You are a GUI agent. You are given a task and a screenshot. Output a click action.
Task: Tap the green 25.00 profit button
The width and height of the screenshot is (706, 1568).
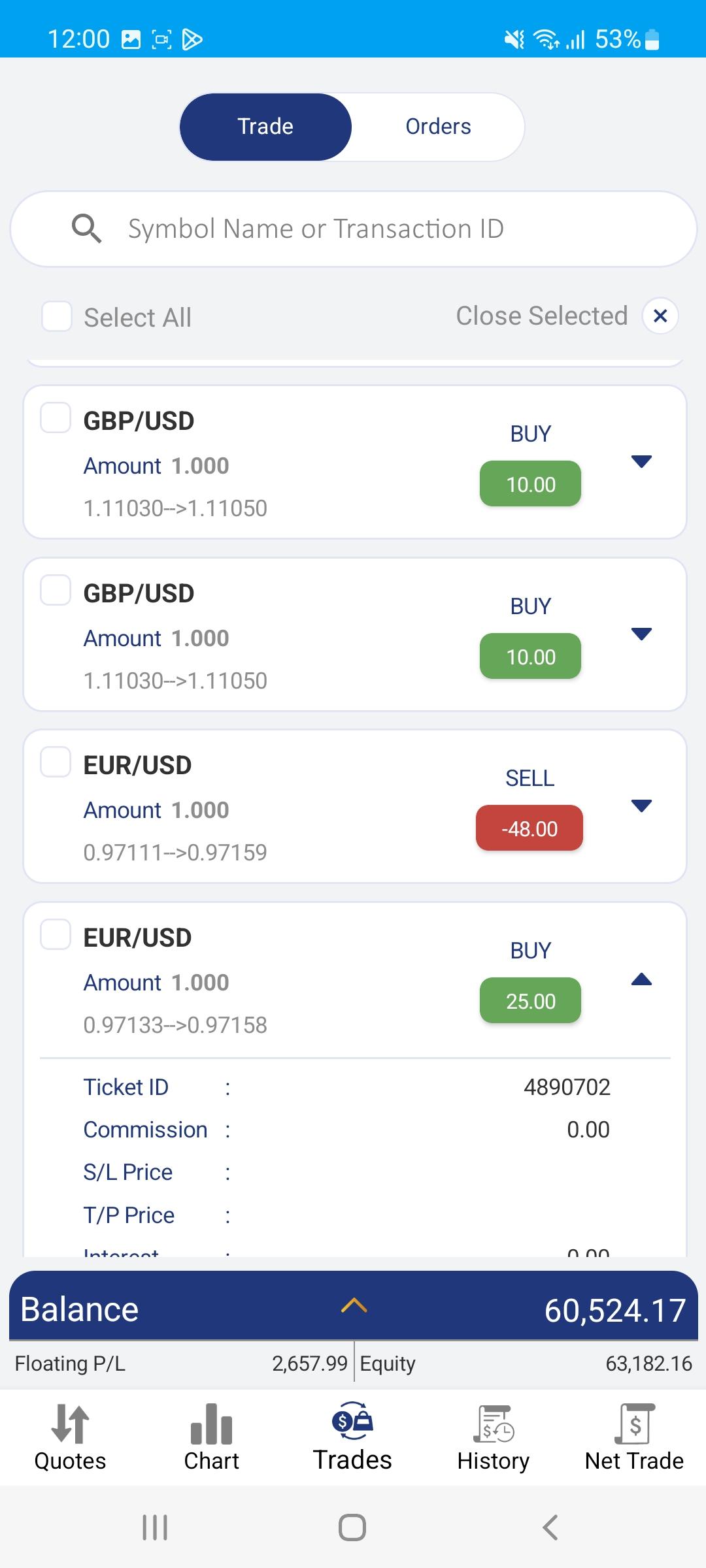point(530,1001)
